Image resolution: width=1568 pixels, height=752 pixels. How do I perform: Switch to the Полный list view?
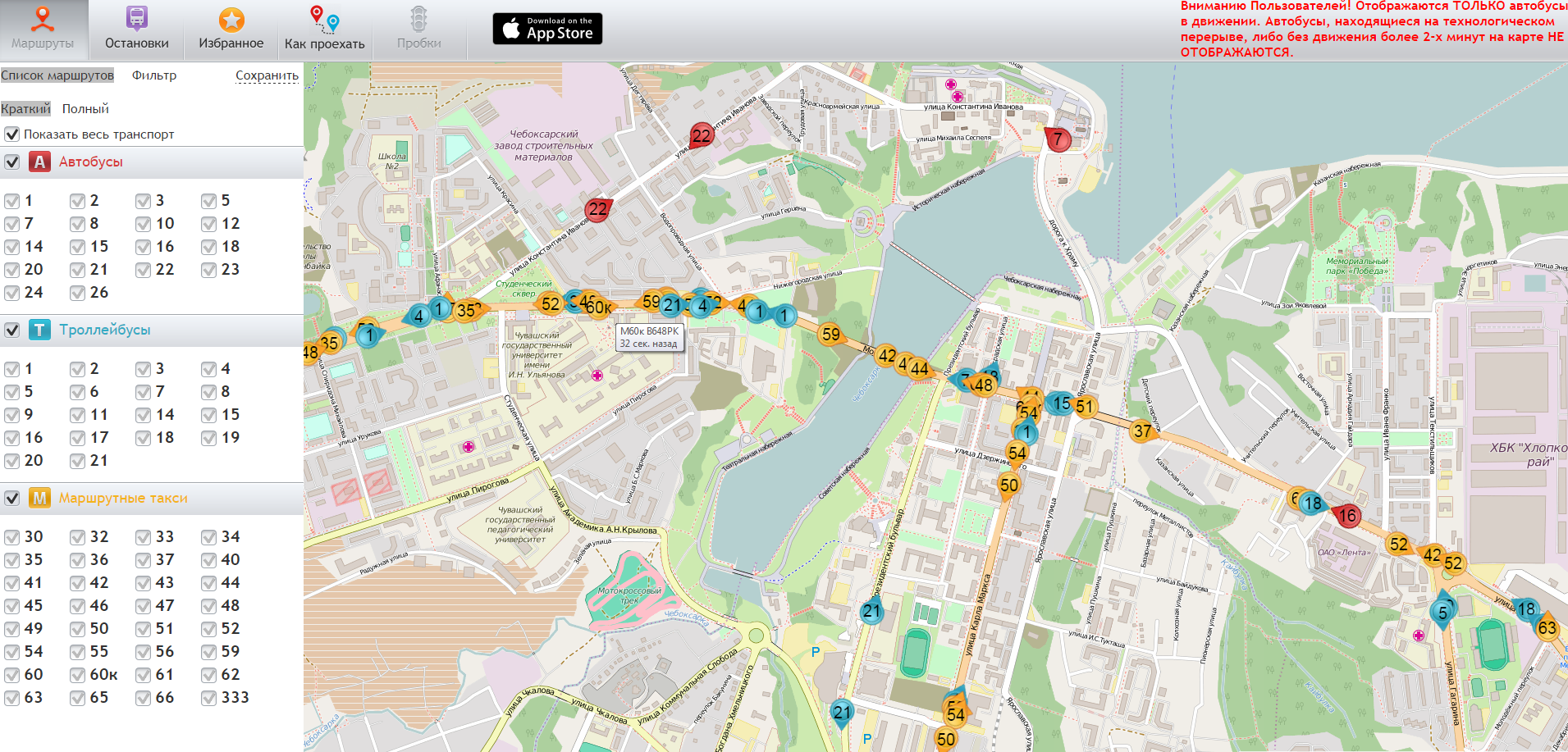85,108
